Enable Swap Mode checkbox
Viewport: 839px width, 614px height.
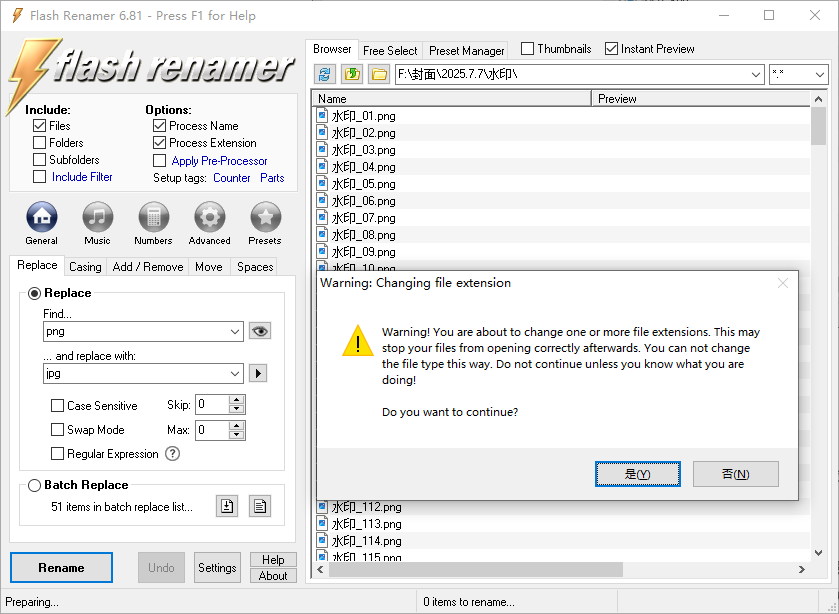[57, 430]
